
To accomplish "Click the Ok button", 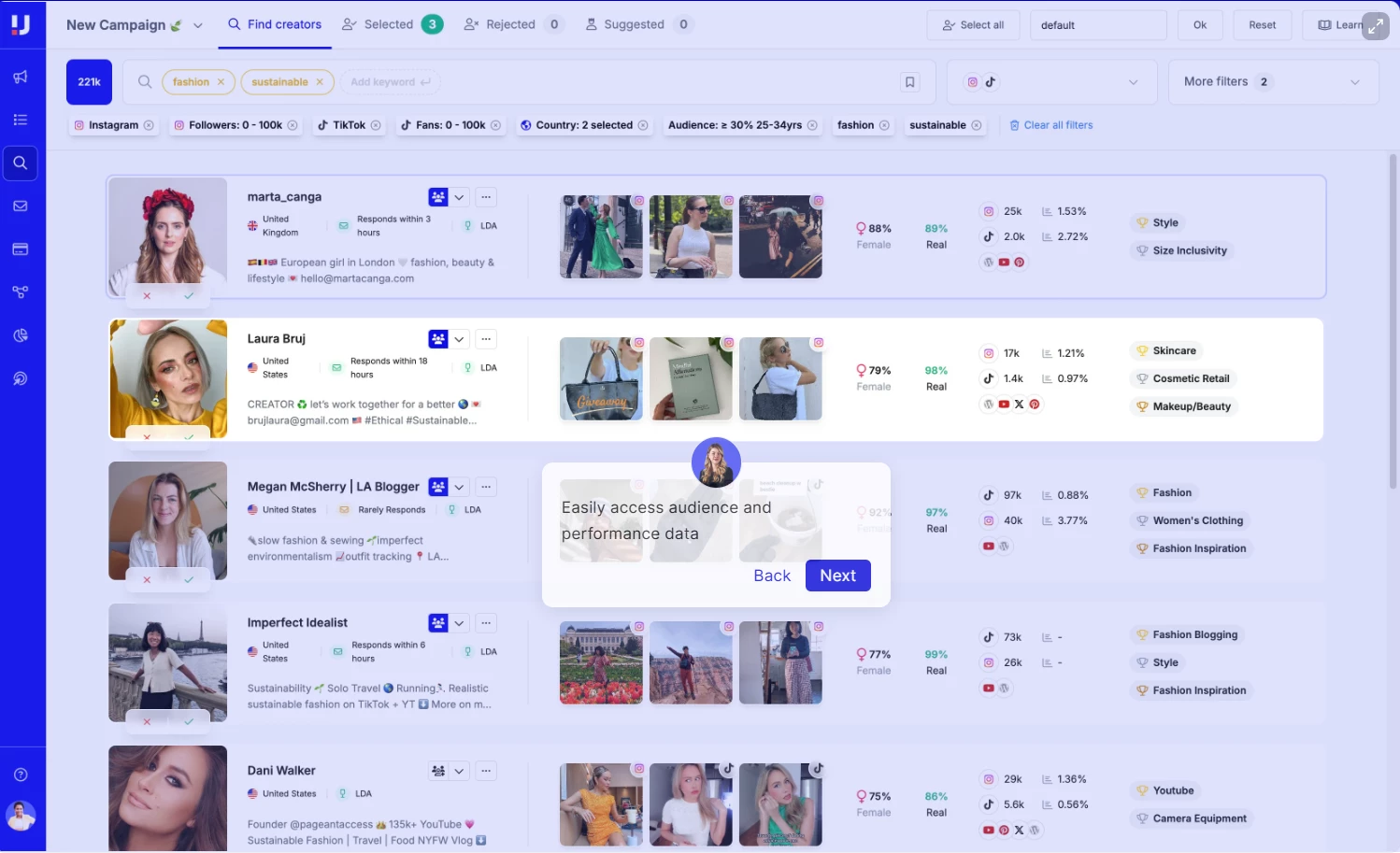I will point(1200,25).
